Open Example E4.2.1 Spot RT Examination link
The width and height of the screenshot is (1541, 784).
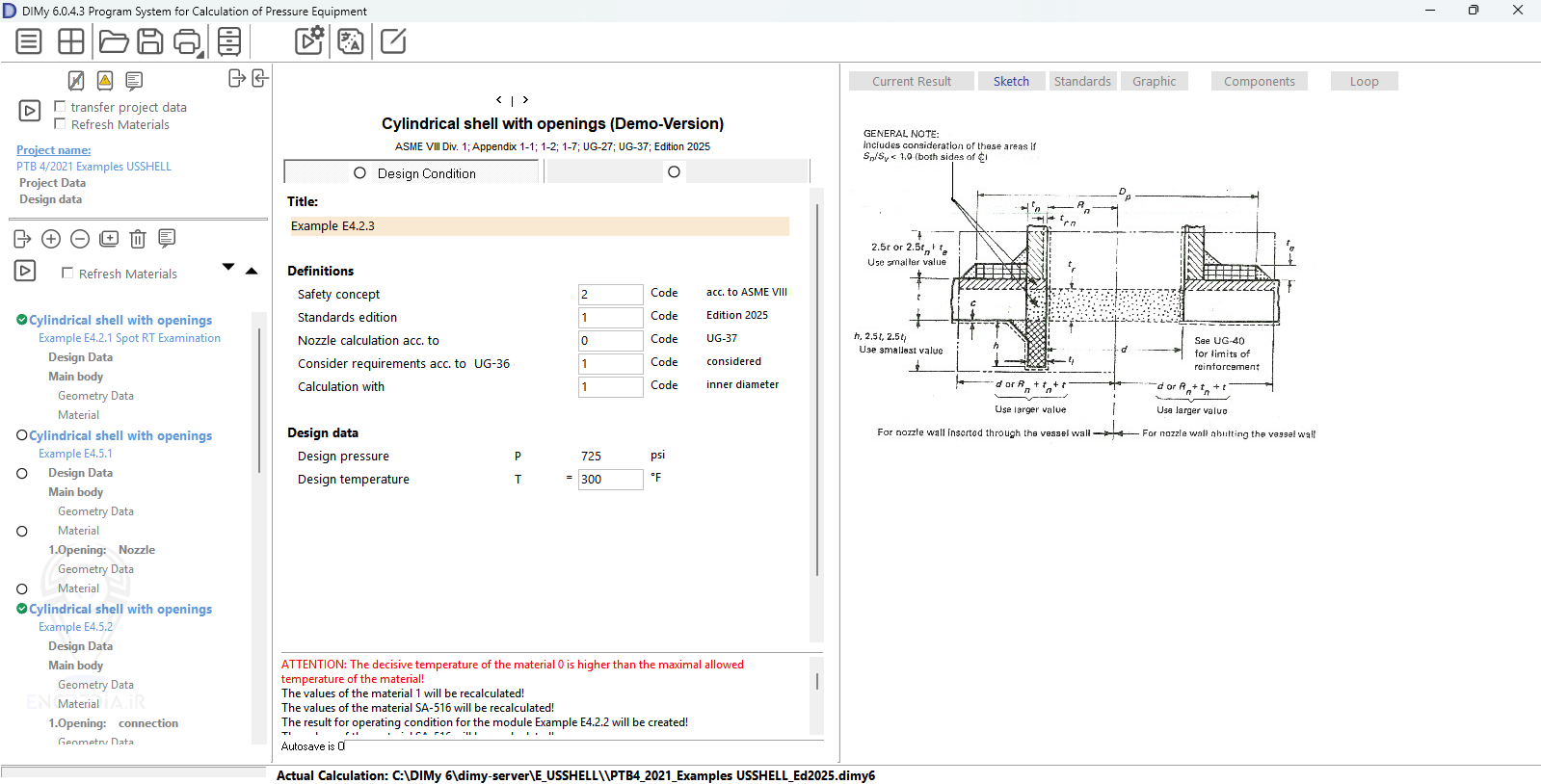pos(129,338)
